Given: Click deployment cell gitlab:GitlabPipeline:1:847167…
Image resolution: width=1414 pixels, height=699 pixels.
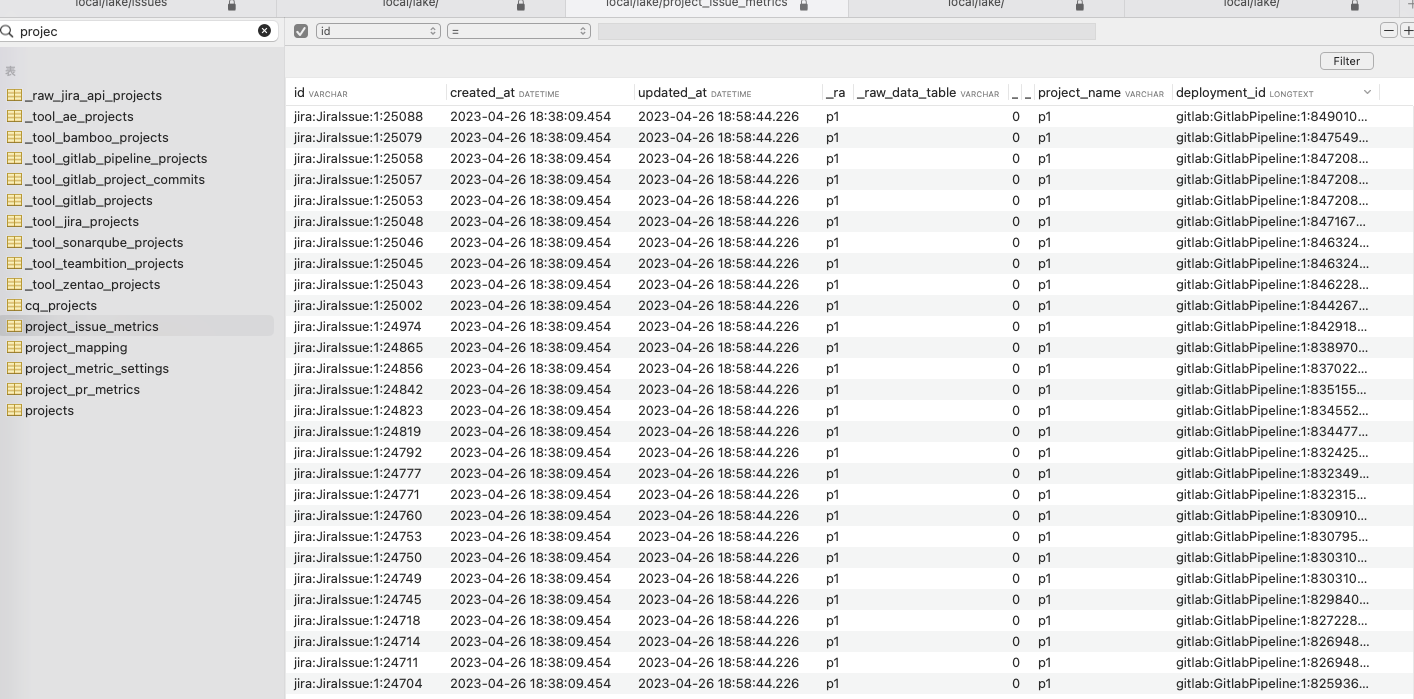Looking at the screenshot, I should tap(1272, 221).
